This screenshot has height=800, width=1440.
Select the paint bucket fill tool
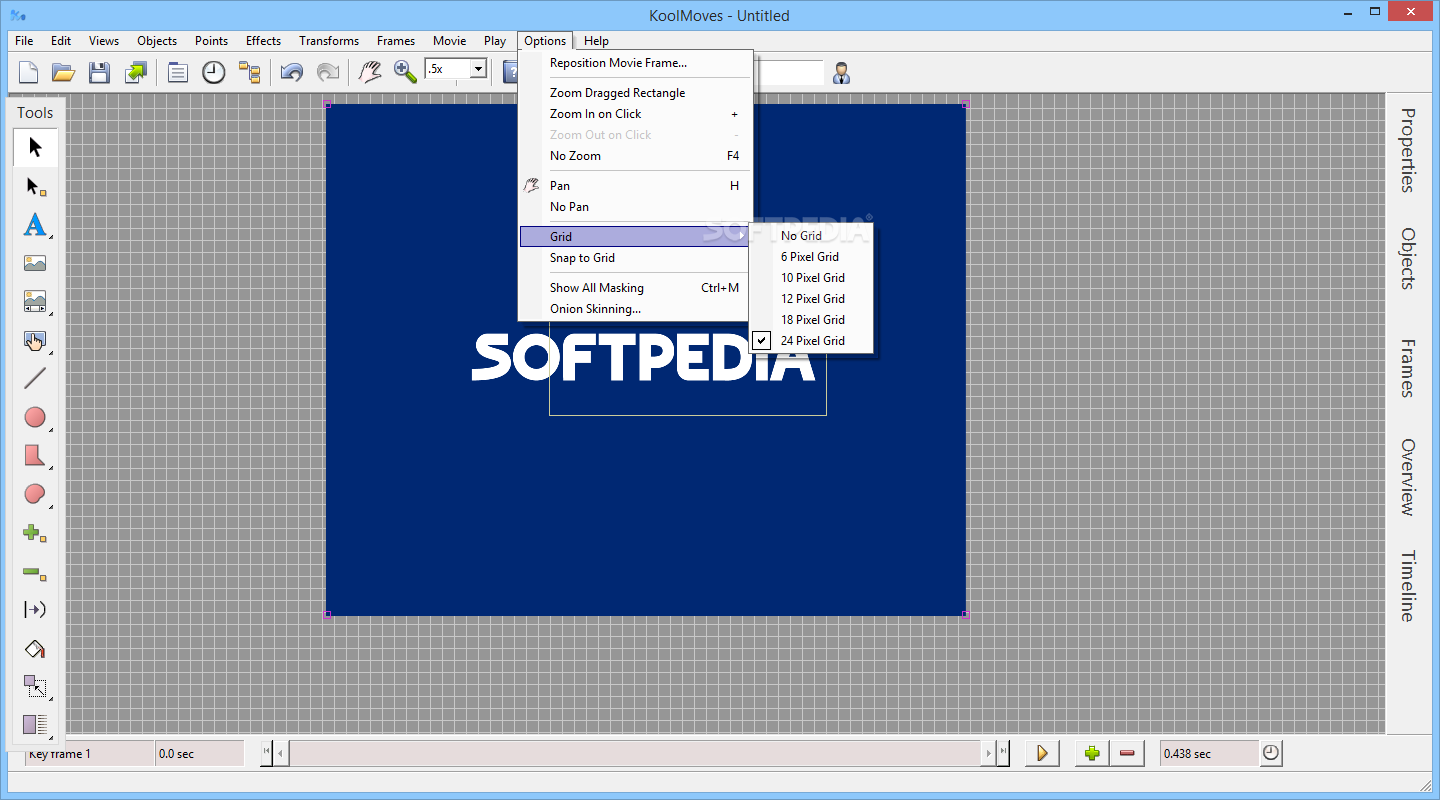35,649
